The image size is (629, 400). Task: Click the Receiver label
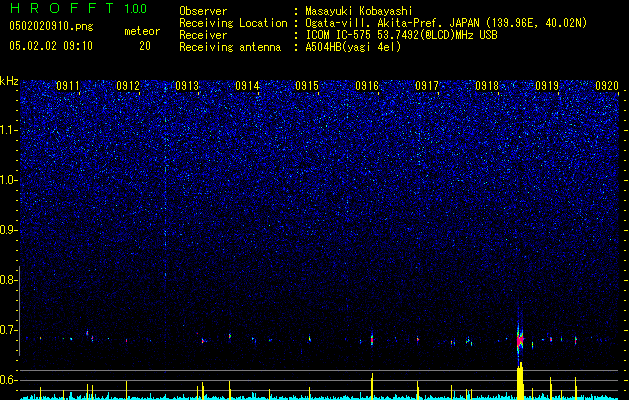coord(203,35)
